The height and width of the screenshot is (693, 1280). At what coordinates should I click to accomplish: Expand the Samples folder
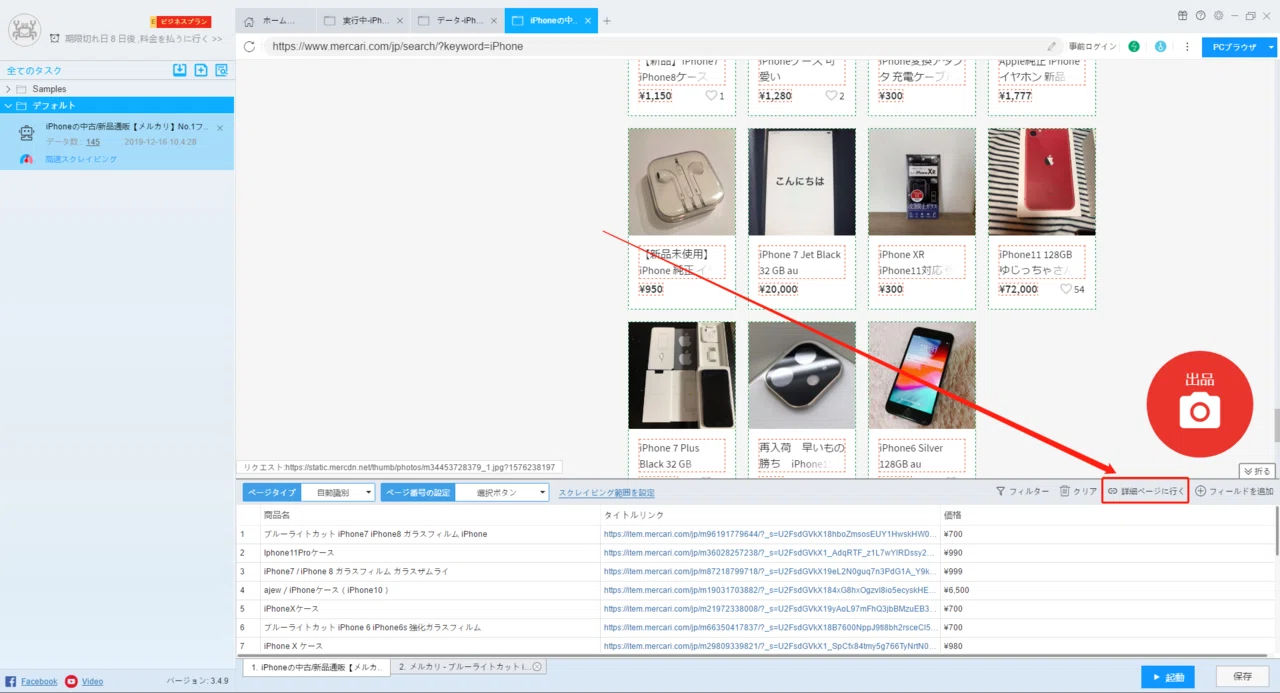(8, 89)
